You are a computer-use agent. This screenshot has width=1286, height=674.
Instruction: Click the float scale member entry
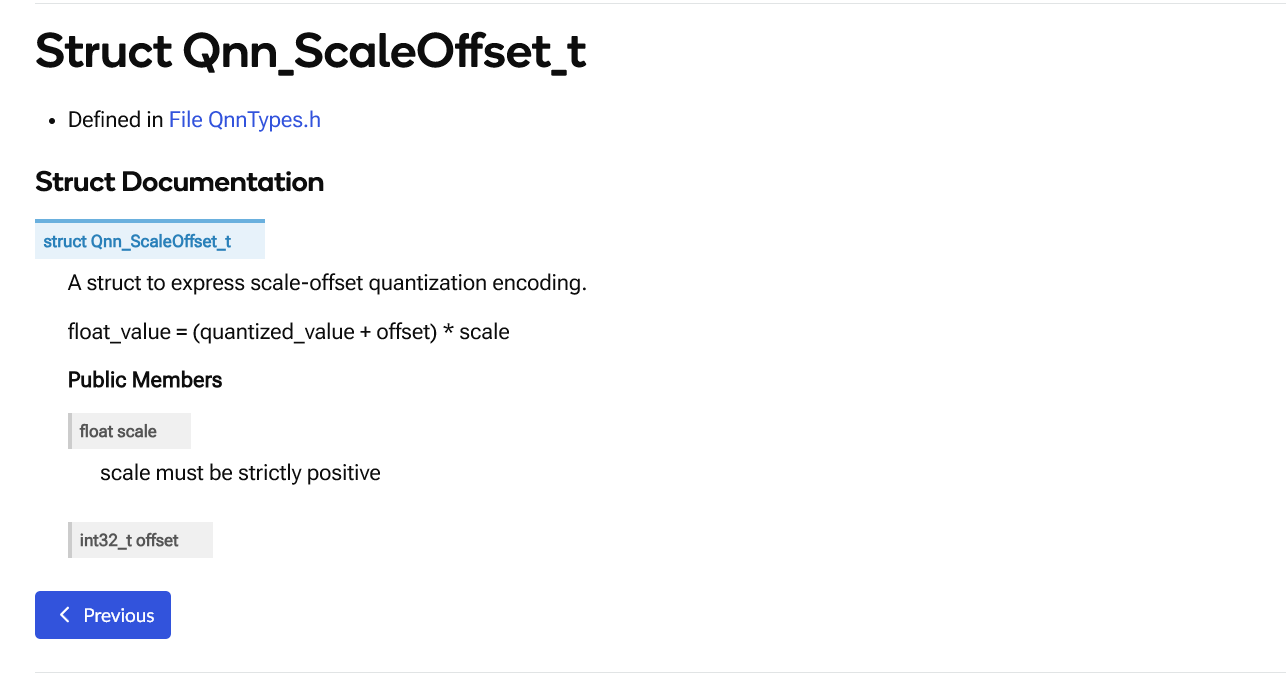[129, 431]
